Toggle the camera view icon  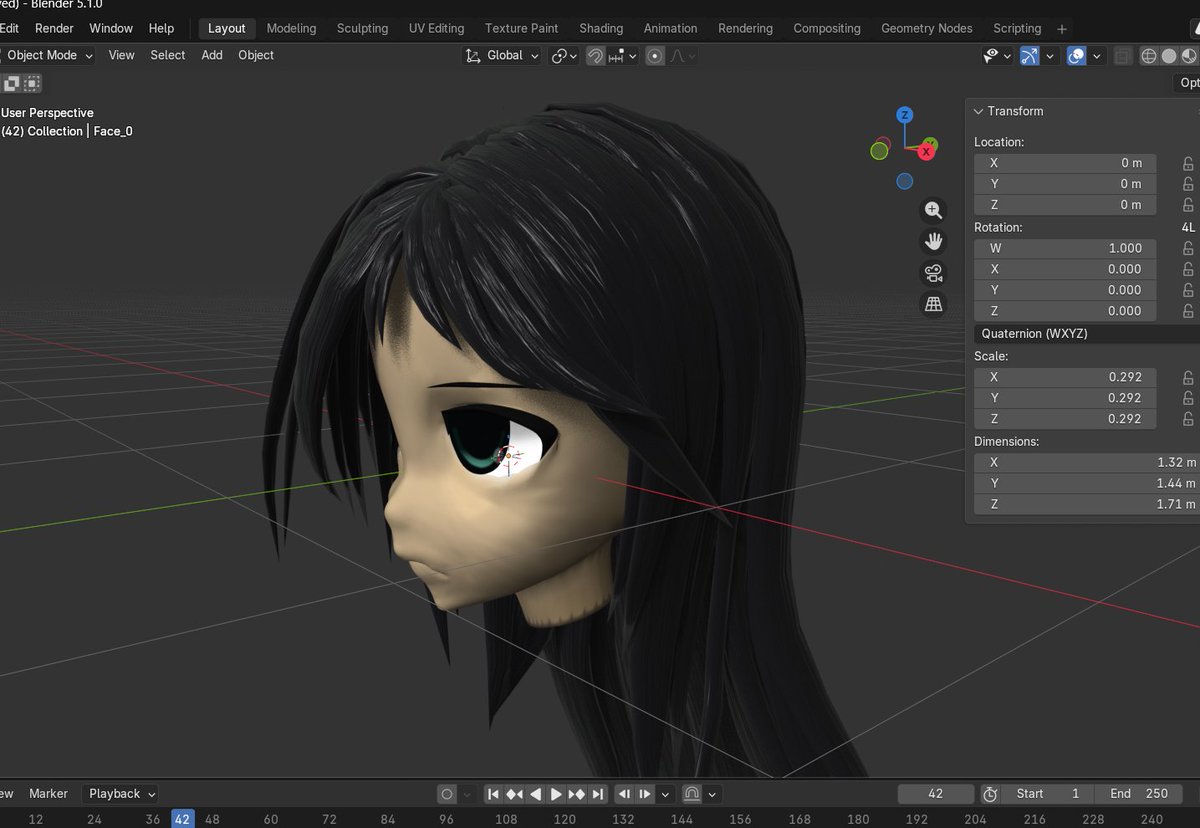[933, 273]
